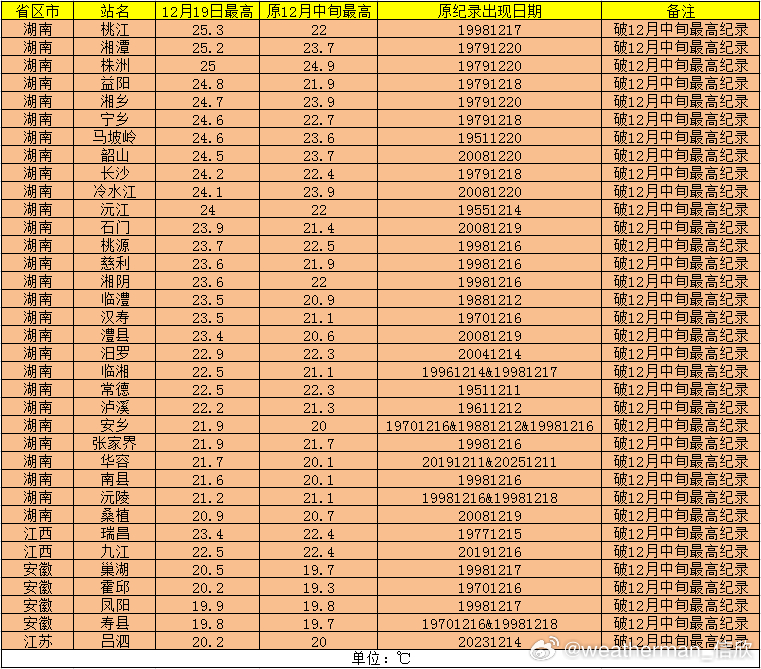Screen dimensions: 761x669
Task: Select station name 常德
Action: (115, 389)
